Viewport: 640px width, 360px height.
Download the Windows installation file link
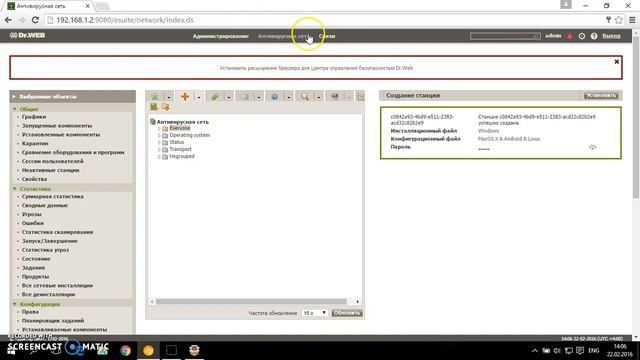489,131
